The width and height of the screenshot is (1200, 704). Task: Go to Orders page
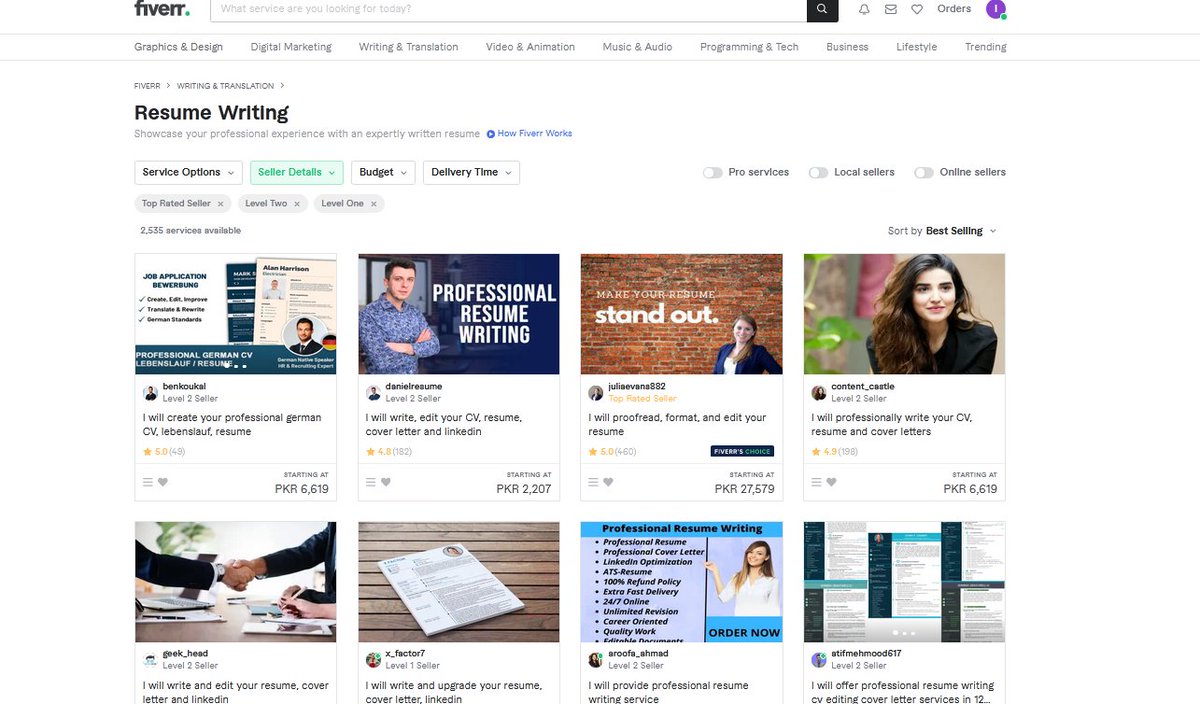(954, 9)
